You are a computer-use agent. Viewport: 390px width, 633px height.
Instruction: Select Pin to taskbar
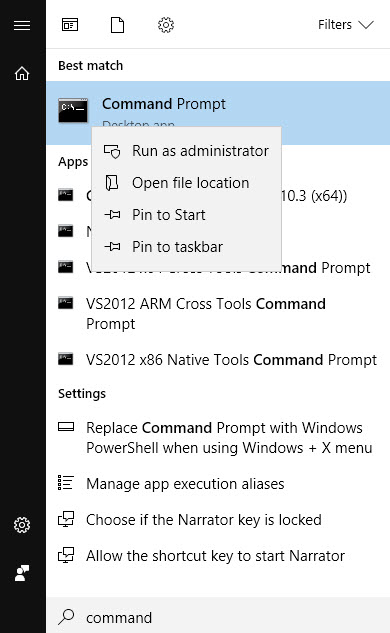point(187,247)
